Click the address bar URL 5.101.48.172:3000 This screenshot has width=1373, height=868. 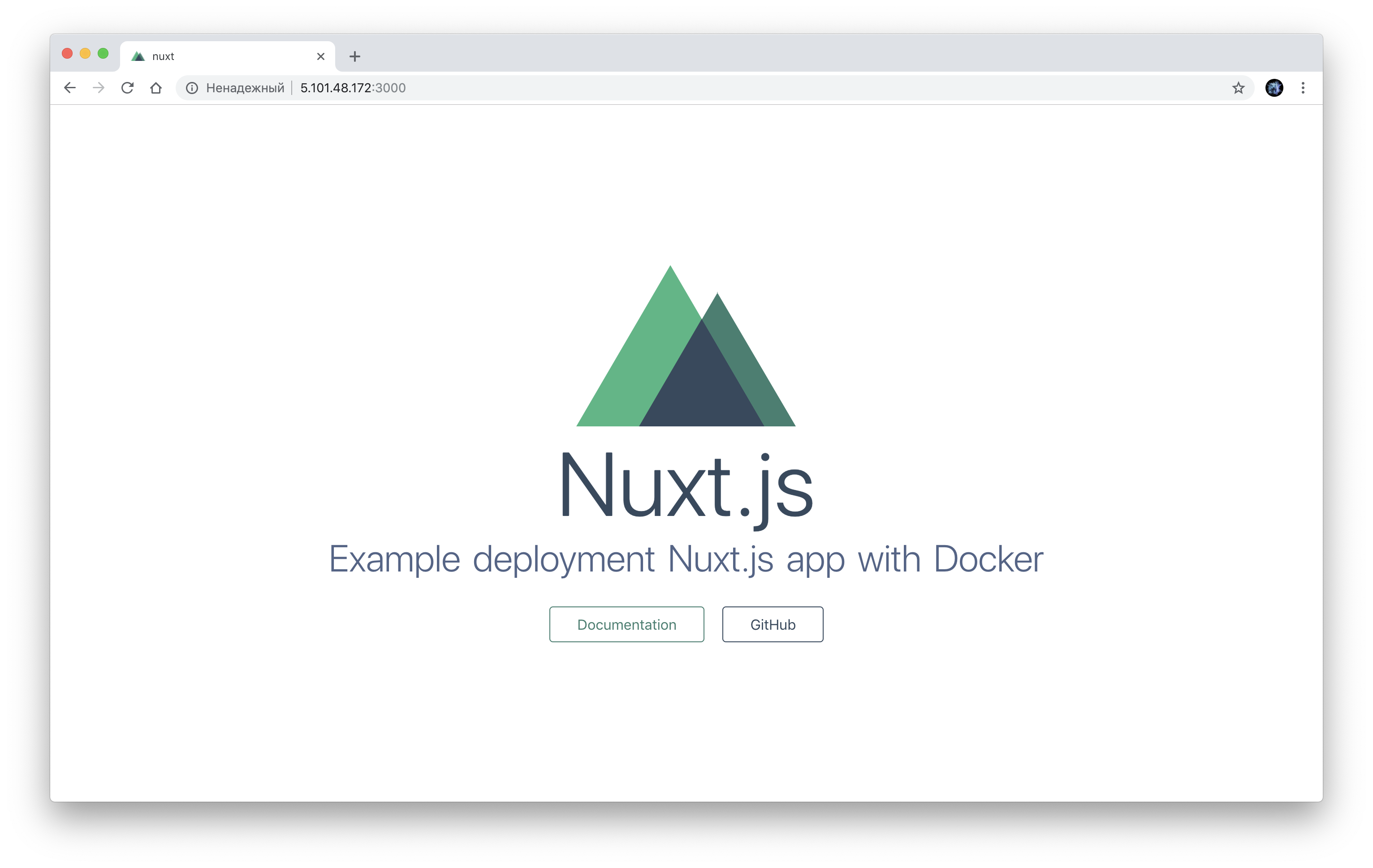point(353,88)
